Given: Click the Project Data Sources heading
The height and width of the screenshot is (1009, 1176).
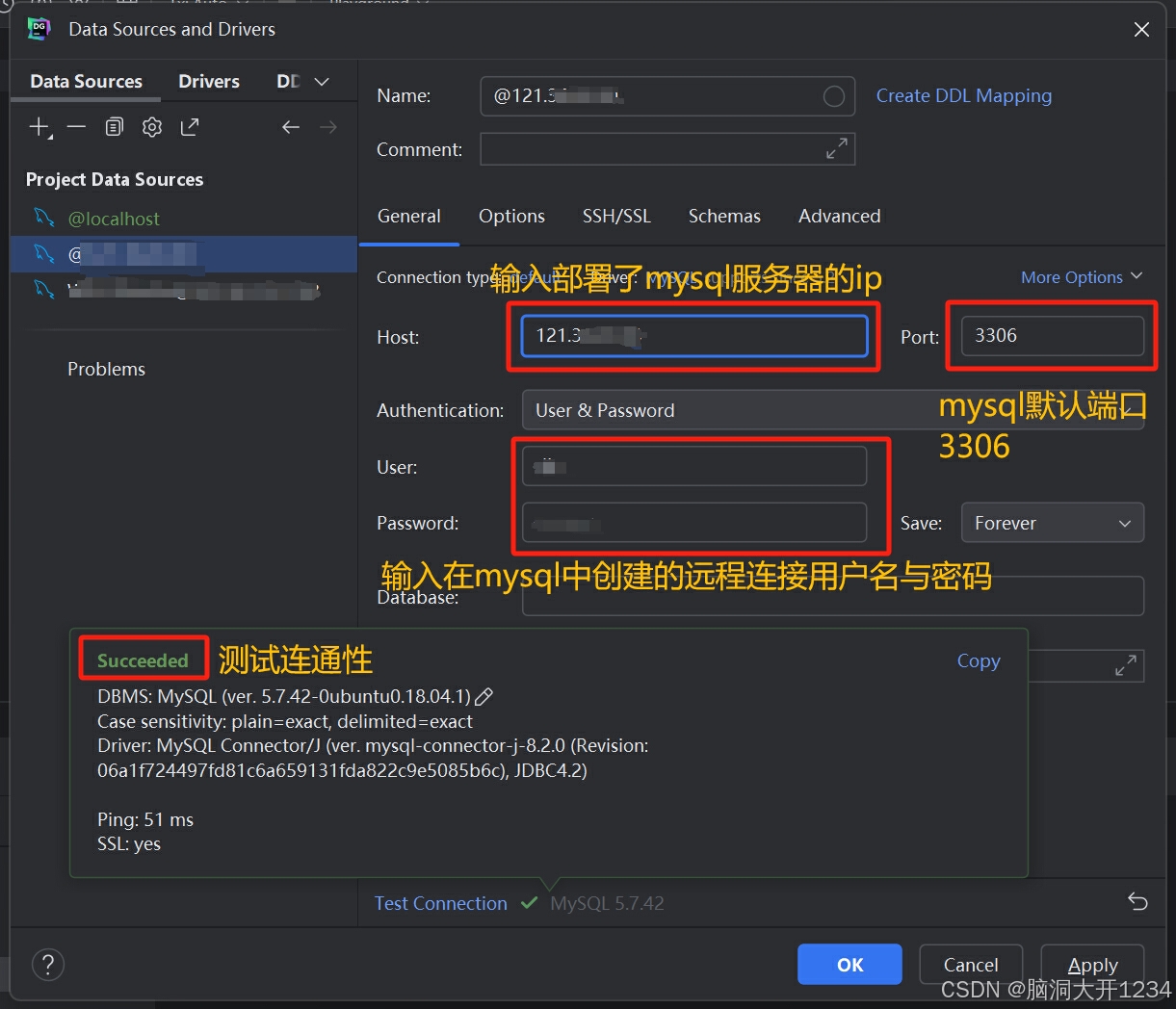Looking at the screenshot, I should 115,180.
